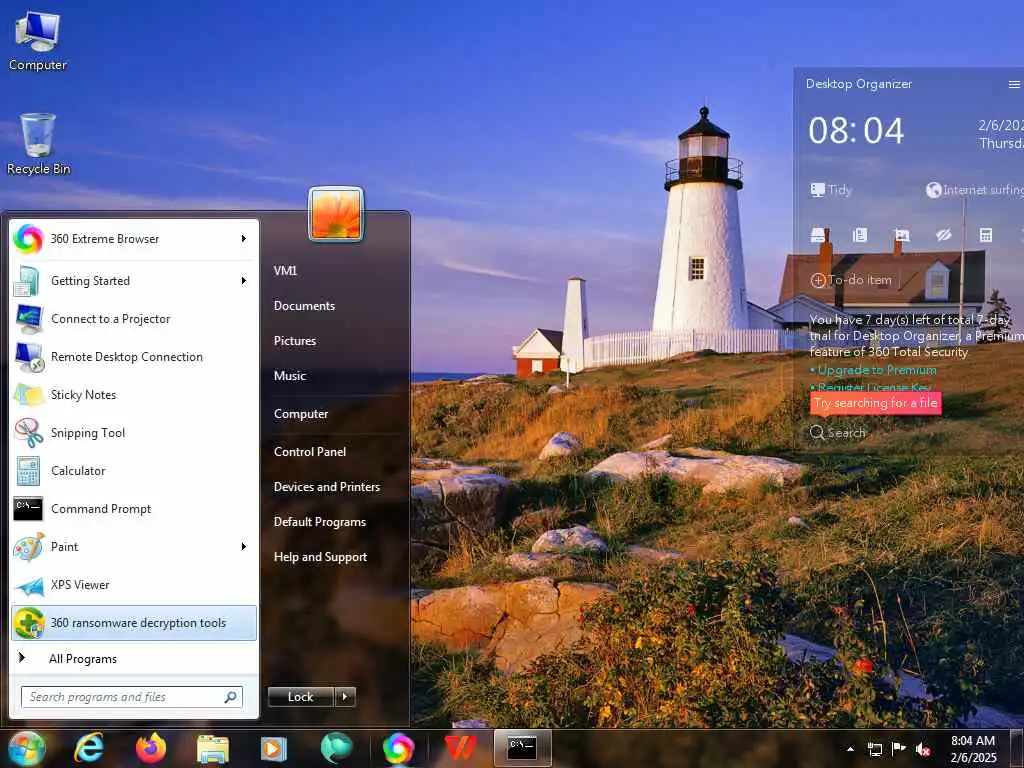
Task: Click Try searching for a file tip
Action: click(x=876, y=403)
